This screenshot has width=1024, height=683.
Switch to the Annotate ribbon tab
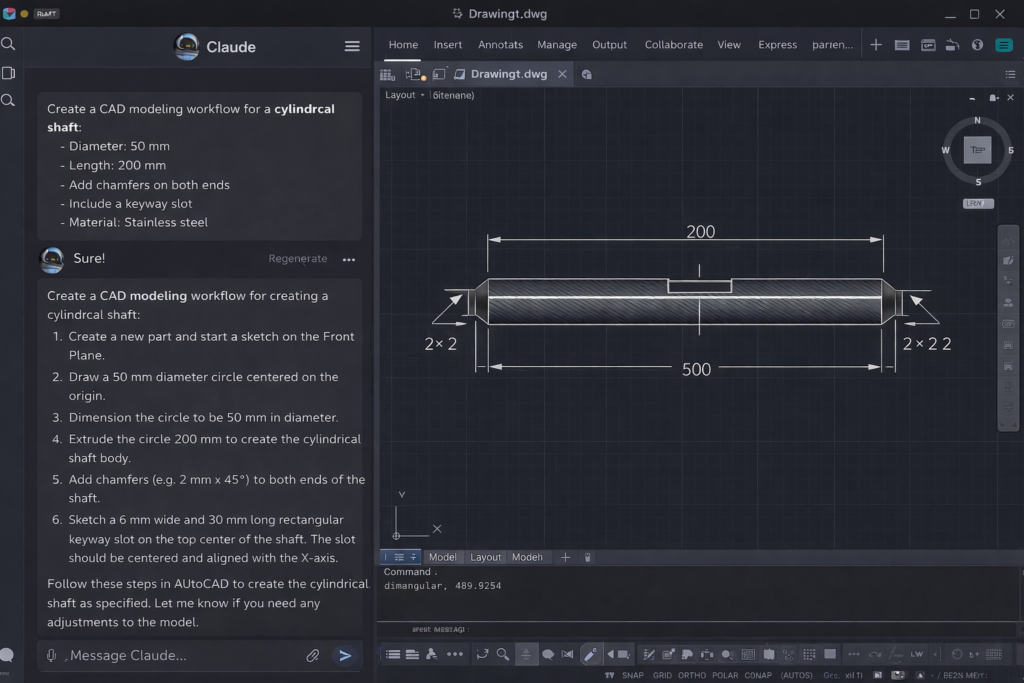[501, 45]
